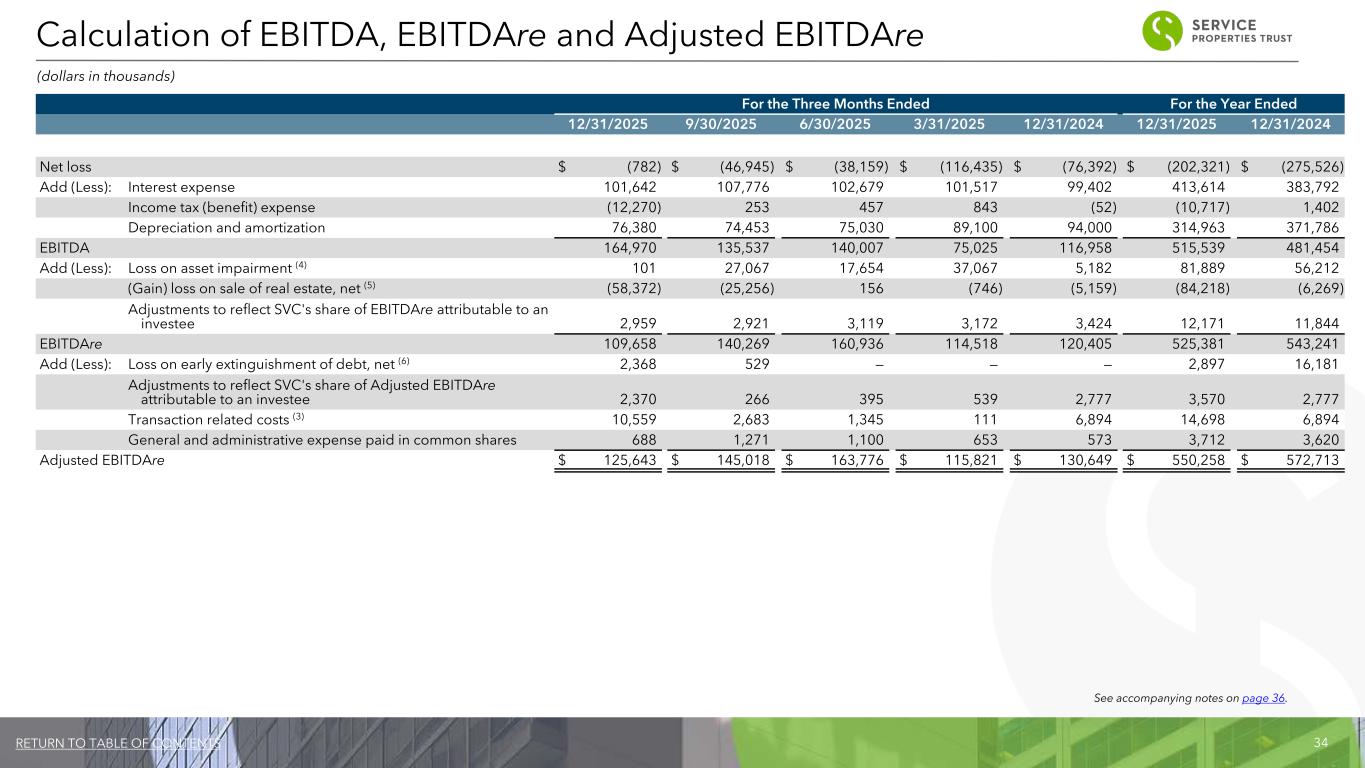Click interest expense value 413,614
Viewport: 1365px width, 768px height.
(1199, 187)
